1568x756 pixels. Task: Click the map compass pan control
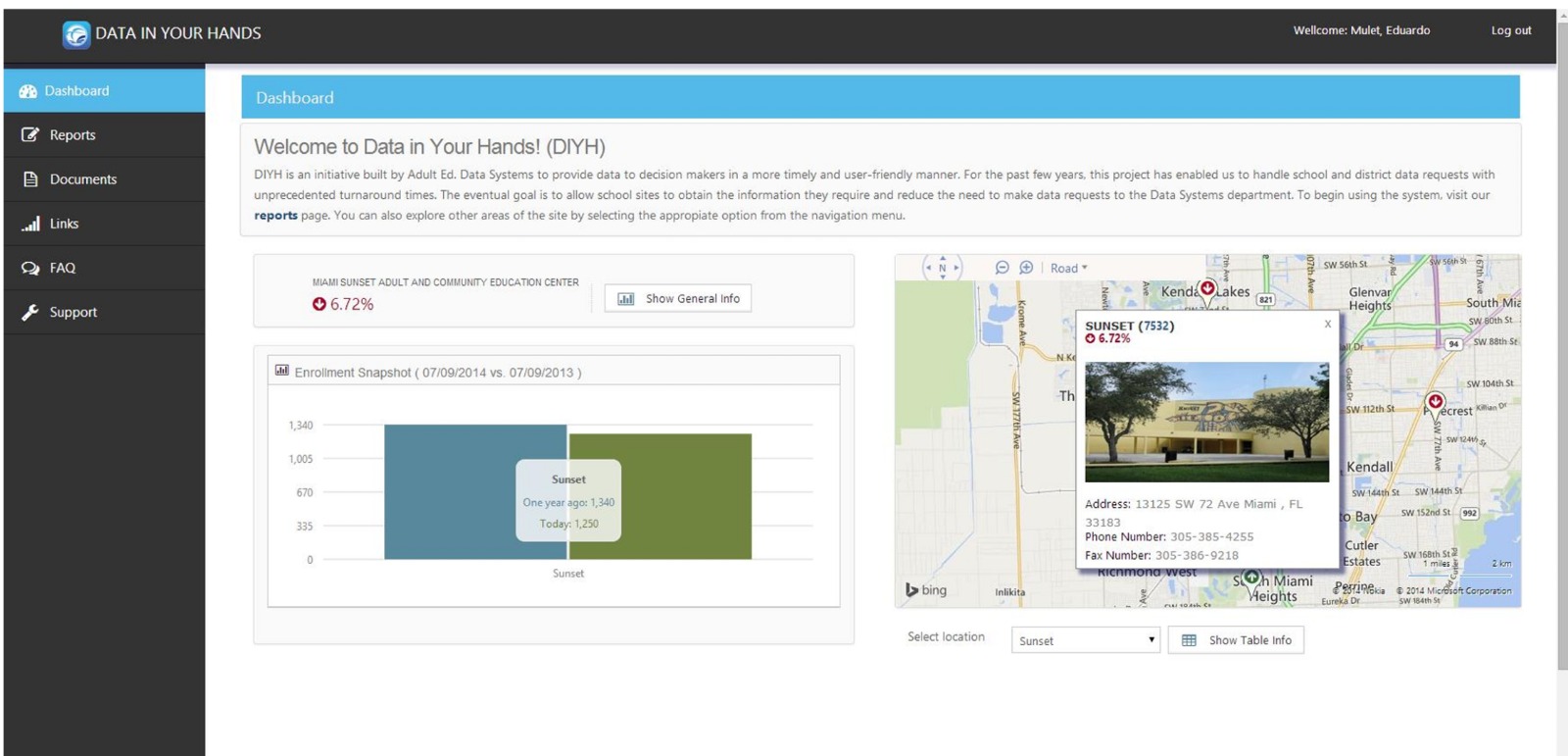(943, 267)
